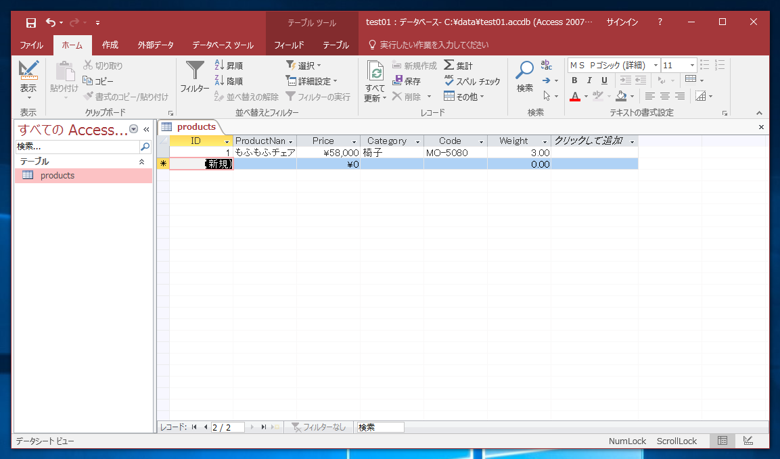
Task: Collapse the ribbon with up chevron
Action: tap(759, 113)
